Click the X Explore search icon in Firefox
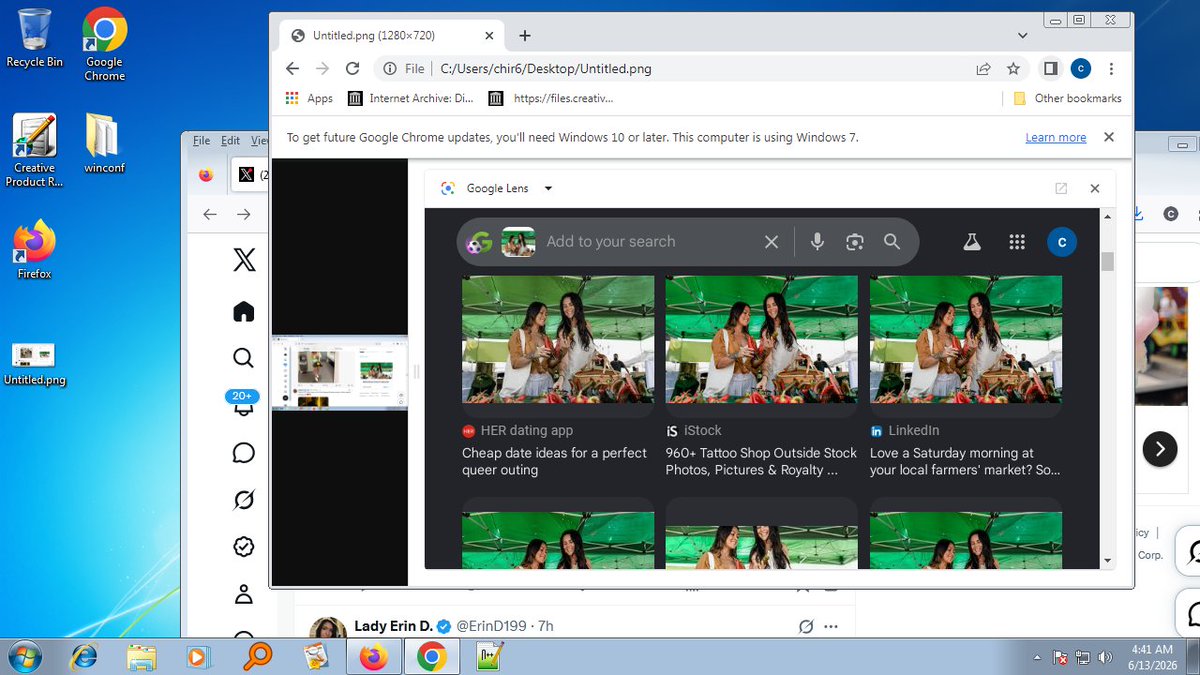 [x=243, y=358]
